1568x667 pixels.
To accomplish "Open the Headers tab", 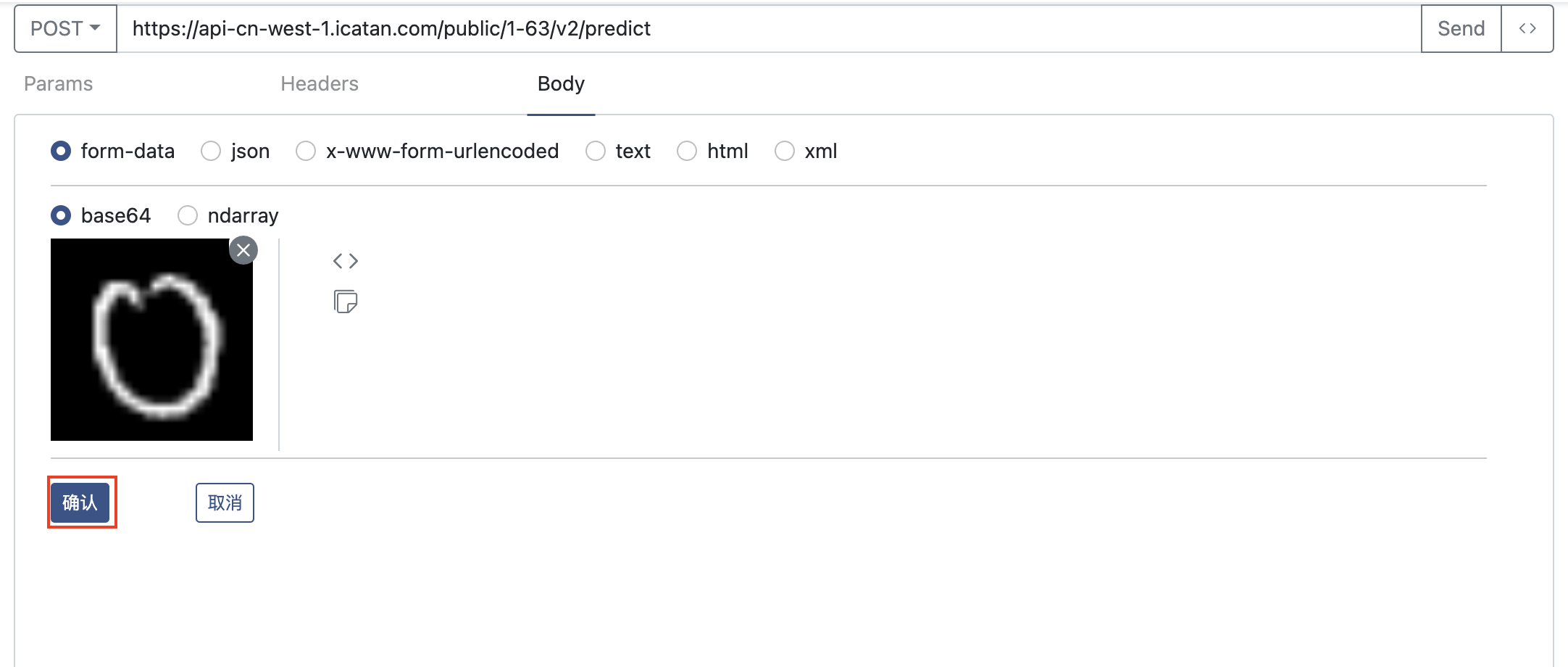I will coord(320,84).
